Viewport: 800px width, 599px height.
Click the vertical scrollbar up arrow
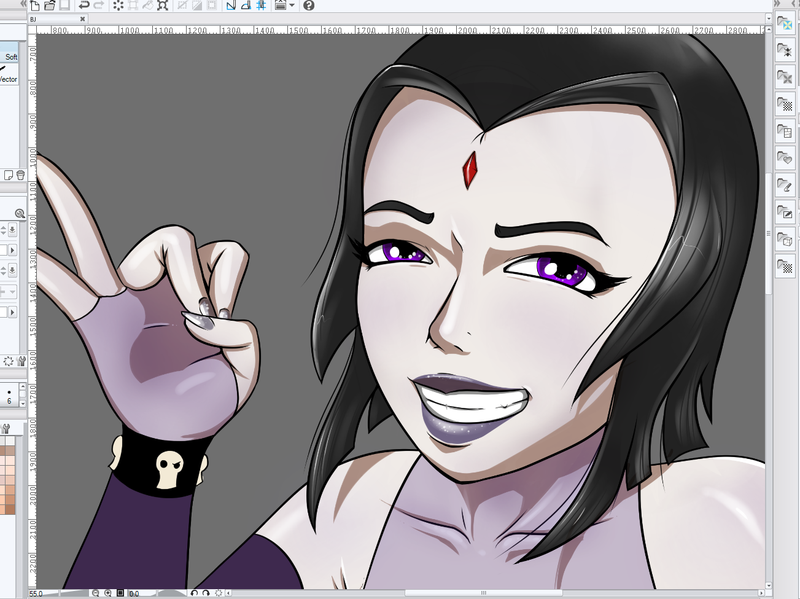point(769,29)
